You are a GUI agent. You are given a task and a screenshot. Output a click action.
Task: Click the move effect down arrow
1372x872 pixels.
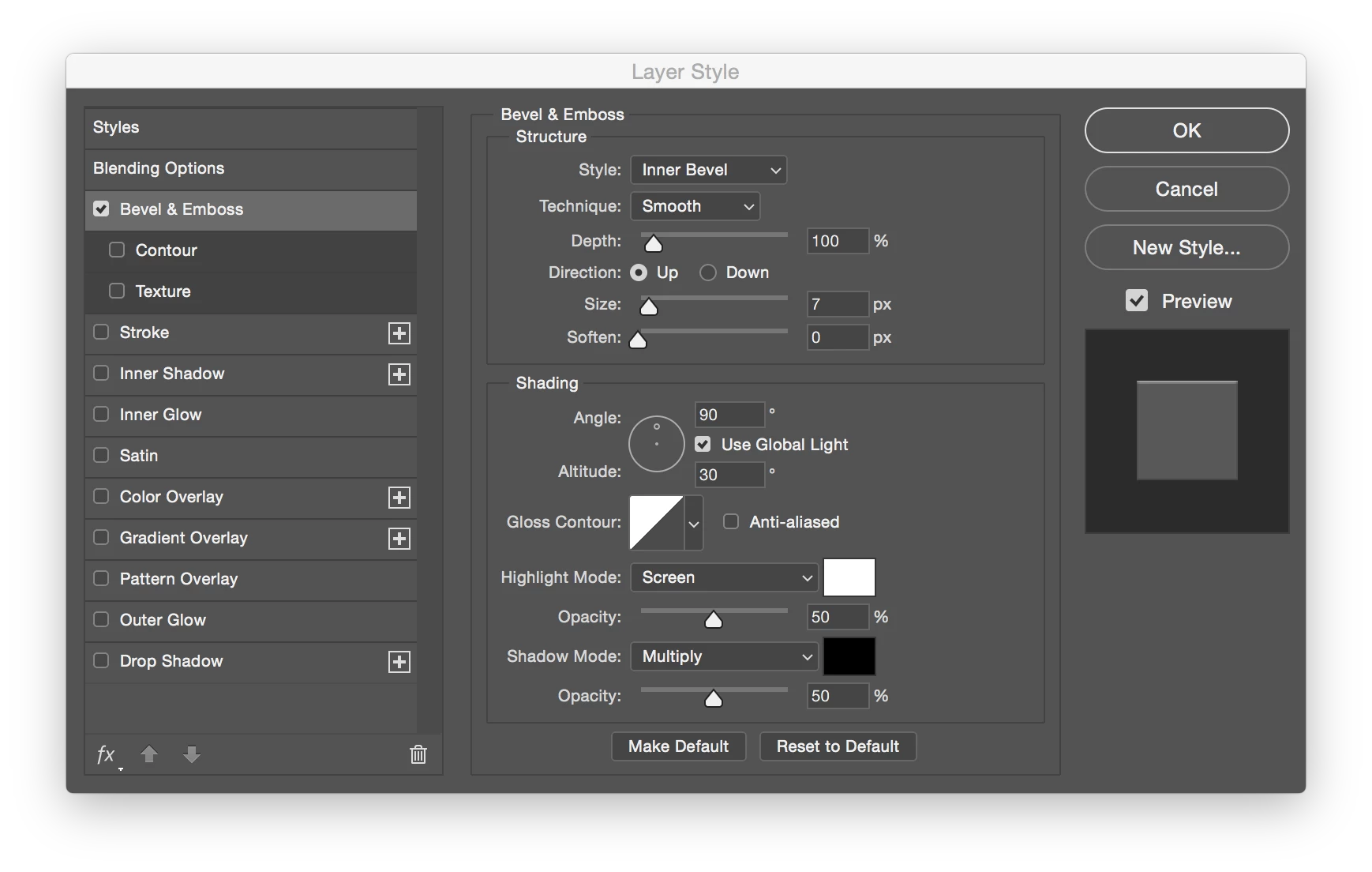pyautogui.click(x=192, y=754)
